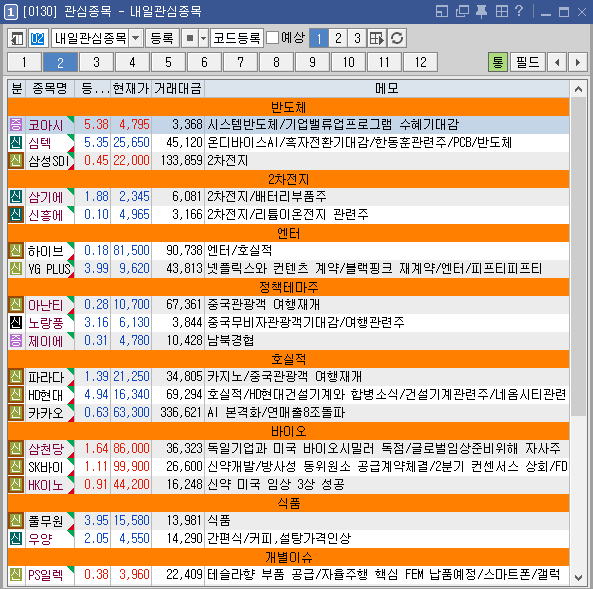Click the black 신 icon beside 노랑풍
593x589 pixels.
point(16,322)
